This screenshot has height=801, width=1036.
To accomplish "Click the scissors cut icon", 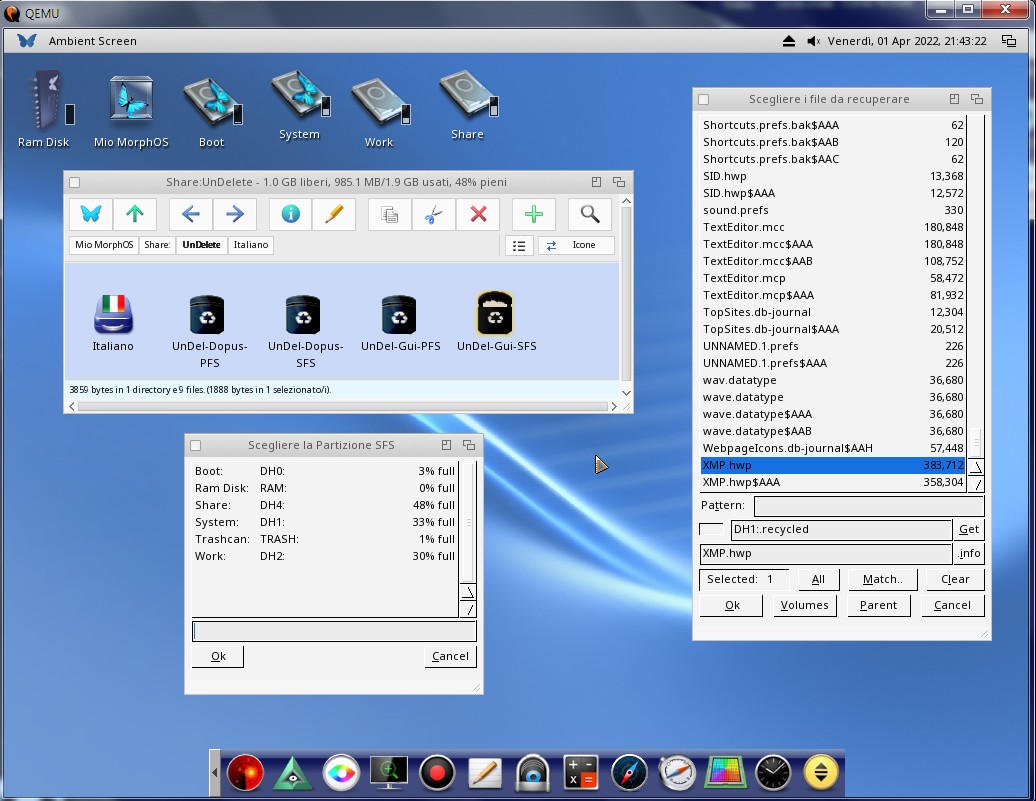I will click(434, 214).
